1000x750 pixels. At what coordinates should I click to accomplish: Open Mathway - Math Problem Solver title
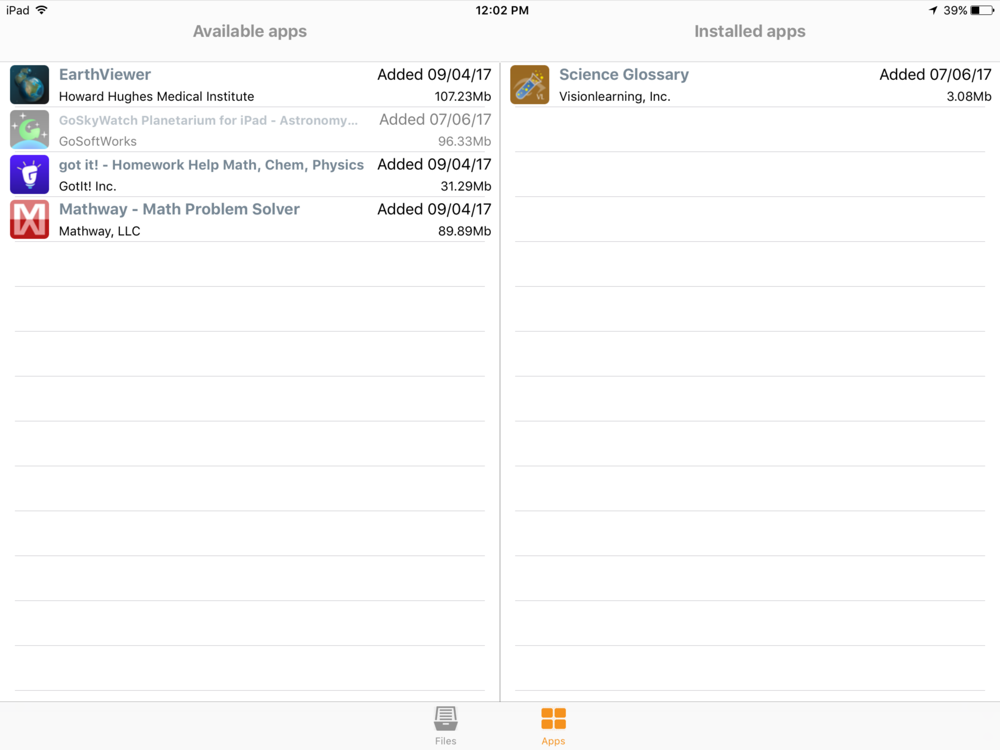[179, 209]
